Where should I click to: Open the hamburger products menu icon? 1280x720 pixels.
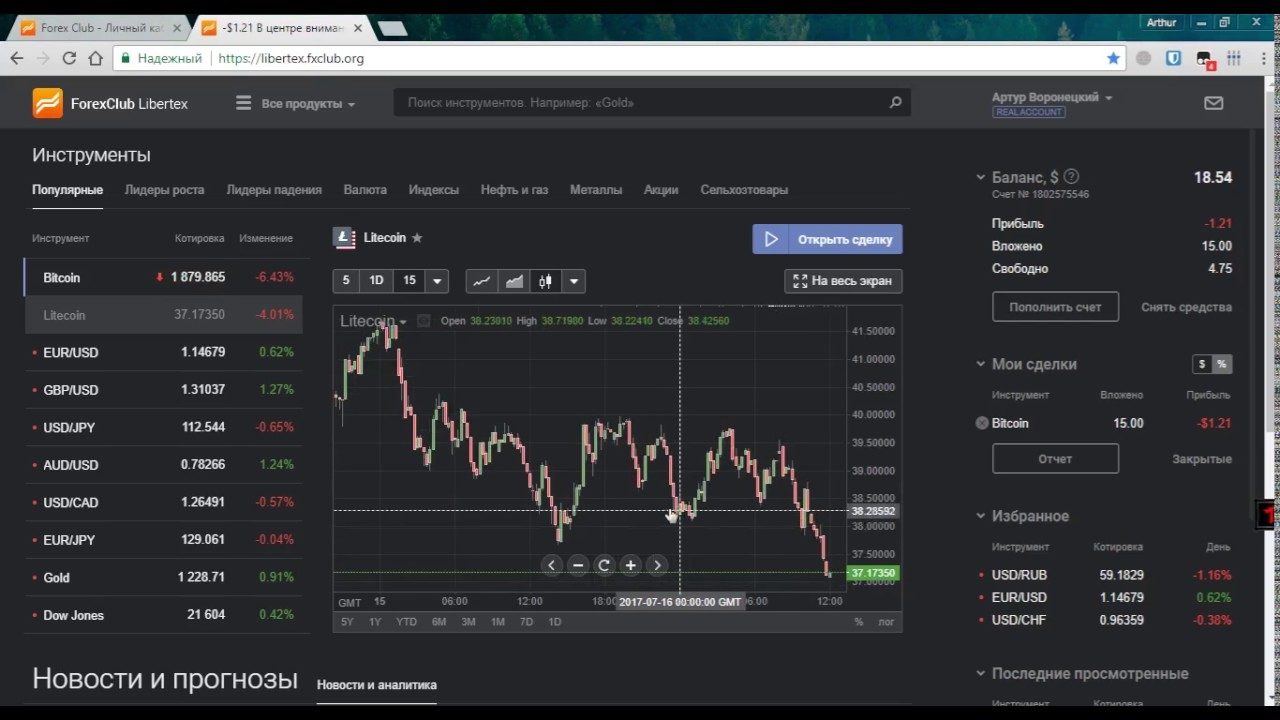pos(243,103)
